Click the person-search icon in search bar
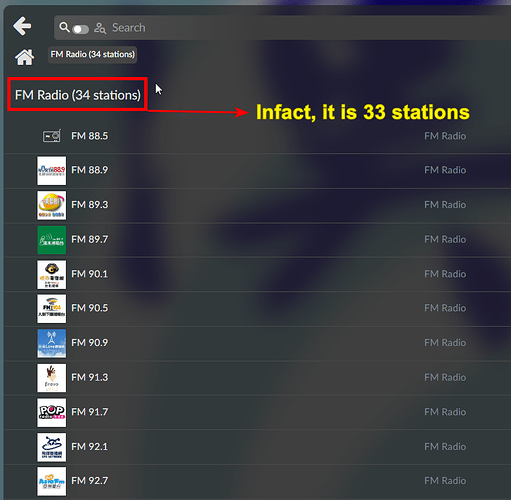Viewport: 511px width, 500px height. coord(100,28)
